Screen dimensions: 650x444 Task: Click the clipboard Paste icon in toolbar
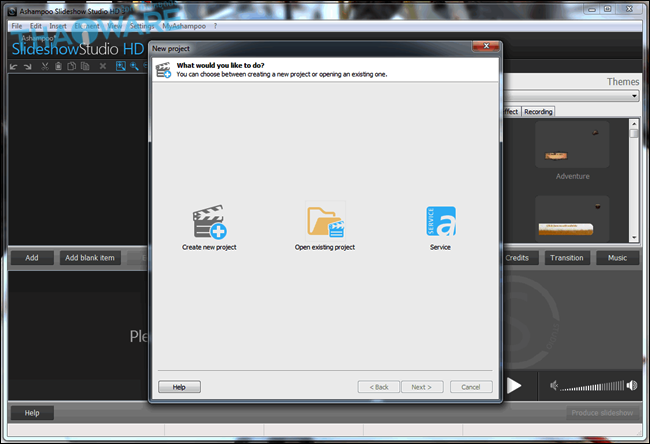(58, 66)
